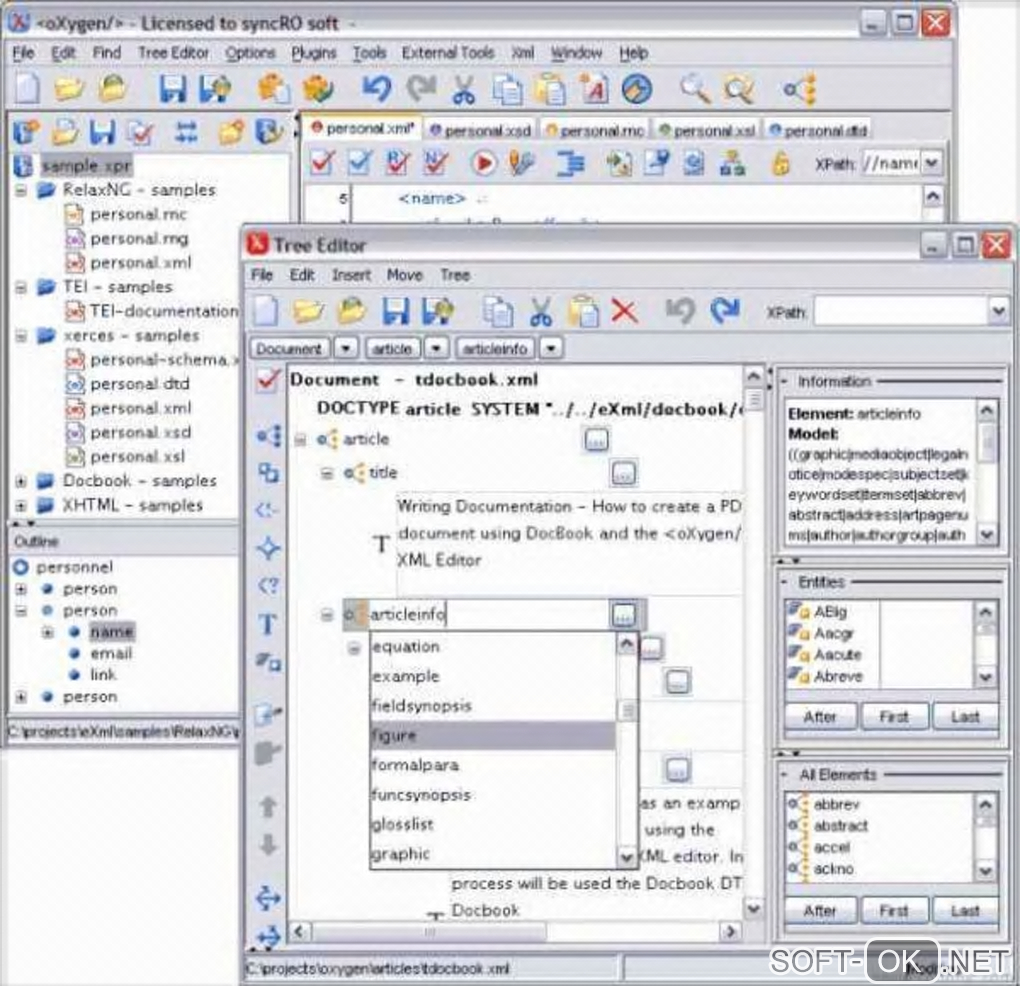Select the sample.xpr project root
This screenshot has height=986, width=1020.
(87, 166)
